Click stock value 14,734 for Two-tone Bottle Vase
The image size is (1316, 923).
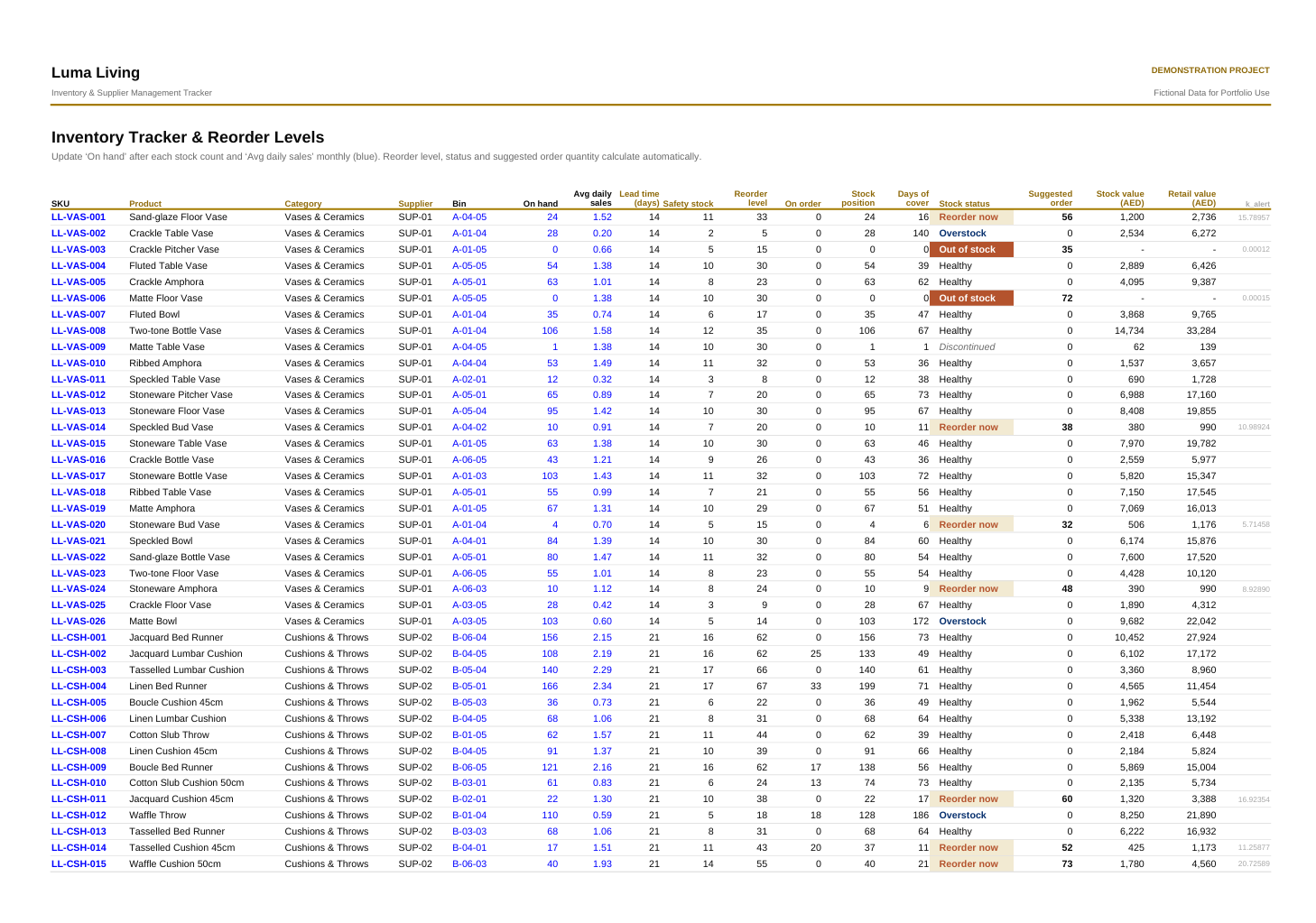(x=1129, y=331)
